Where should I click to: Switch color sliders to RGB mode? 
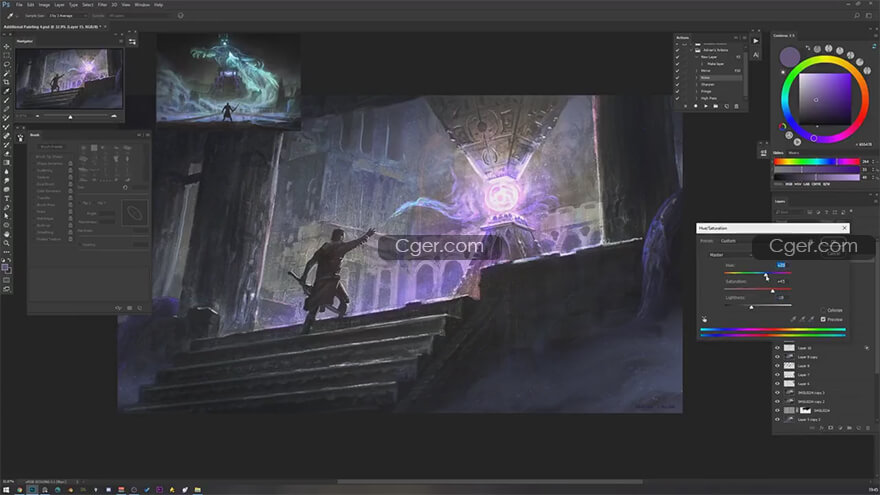(789, 184)
